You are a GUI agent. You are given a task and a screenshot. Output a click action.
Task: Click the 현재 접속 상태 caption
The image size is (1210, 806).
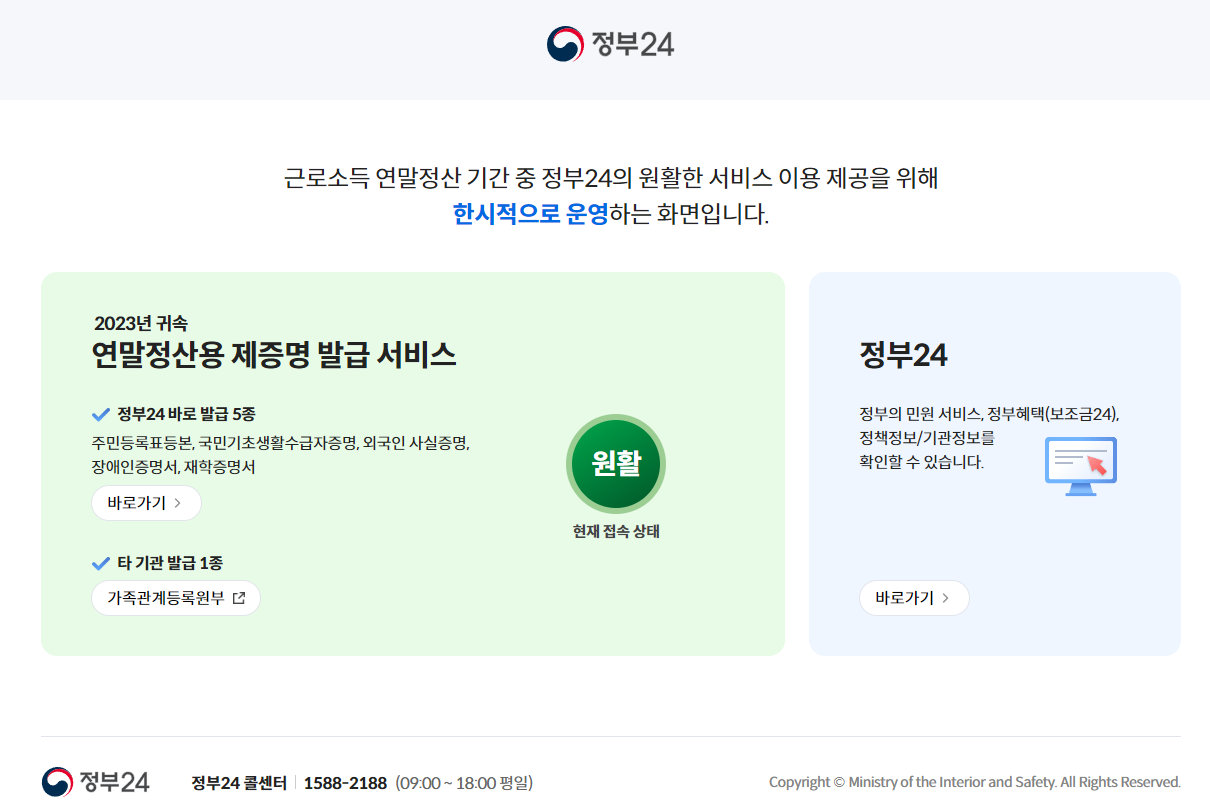[x=616, y=532]
